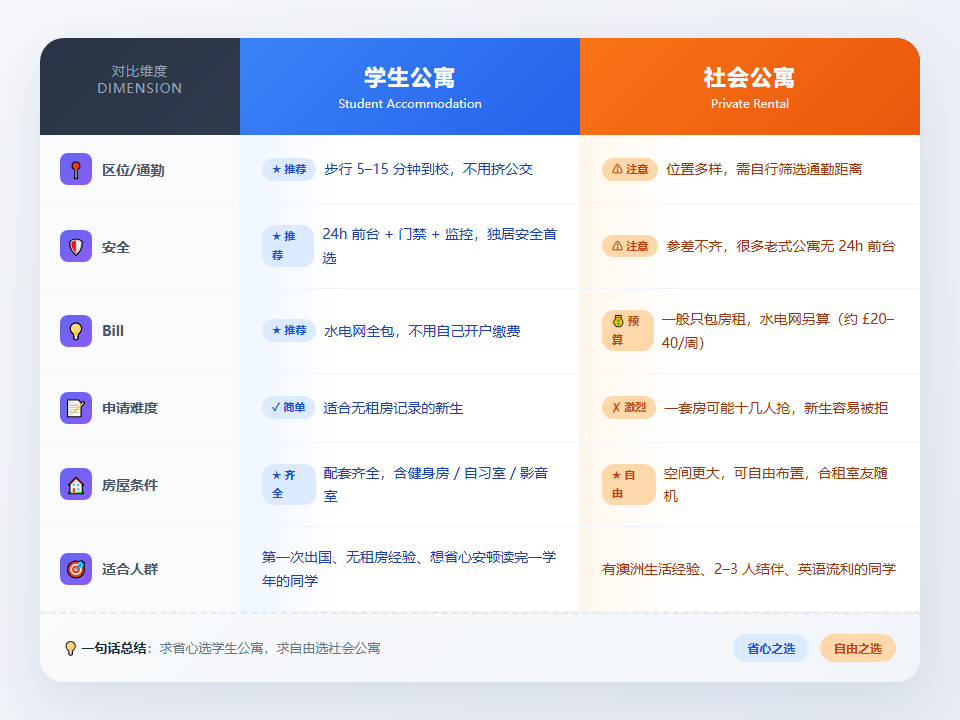The image size is (960, 720).
Task: Click text 第一次出国、无租房经验
Action: (x=339, y=557)
